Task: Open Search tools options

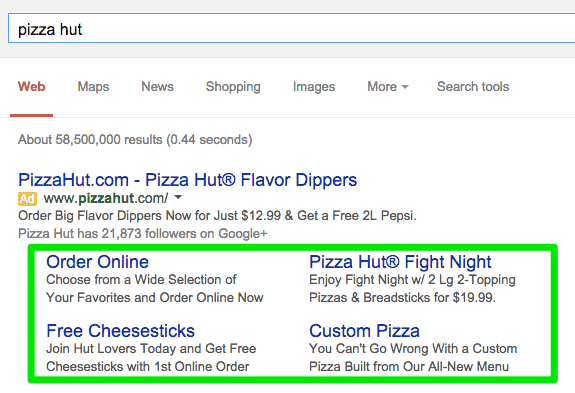Action: 473,87
